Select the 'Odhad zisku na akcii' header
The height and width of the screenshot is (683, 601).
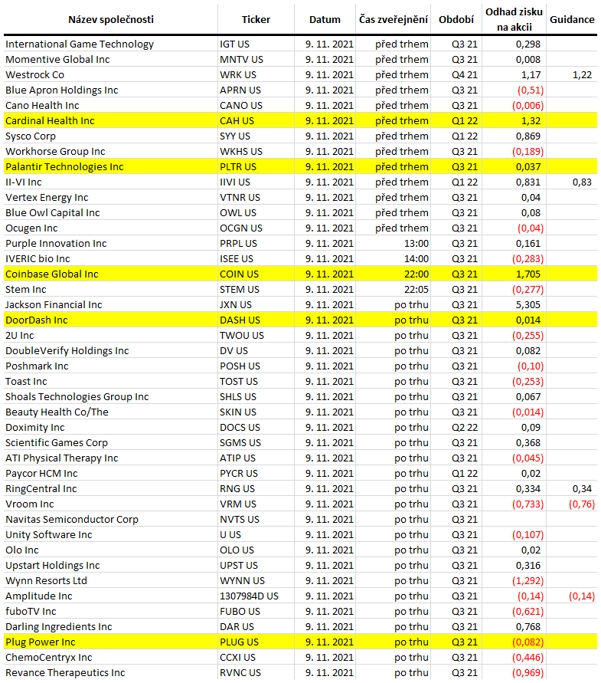[x=514, y=20]
